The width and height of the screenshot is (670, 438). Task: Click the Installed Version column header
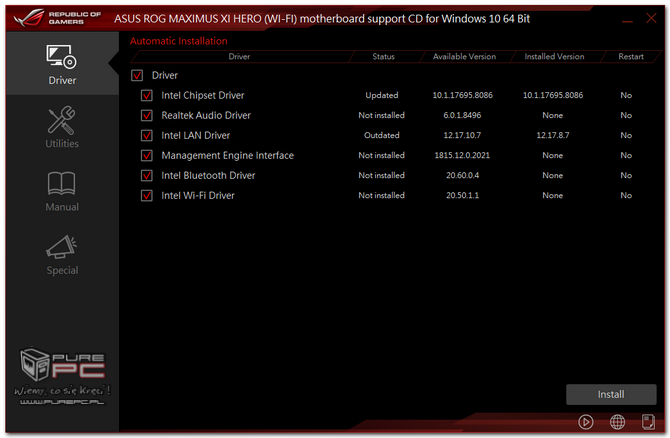click(554, 56)
